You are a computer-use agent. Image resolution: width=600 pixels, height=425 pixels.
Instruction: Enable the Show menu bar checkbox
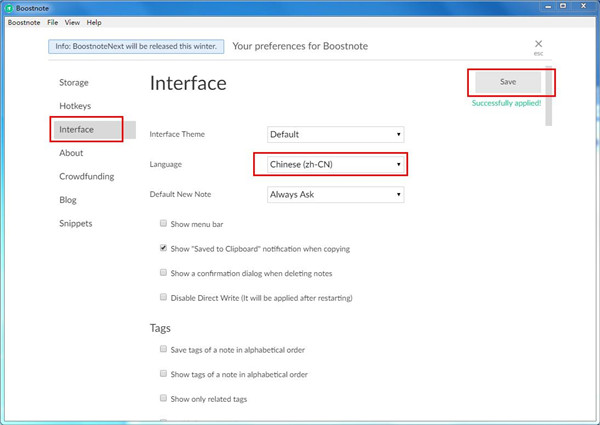[x=163, y=224]
